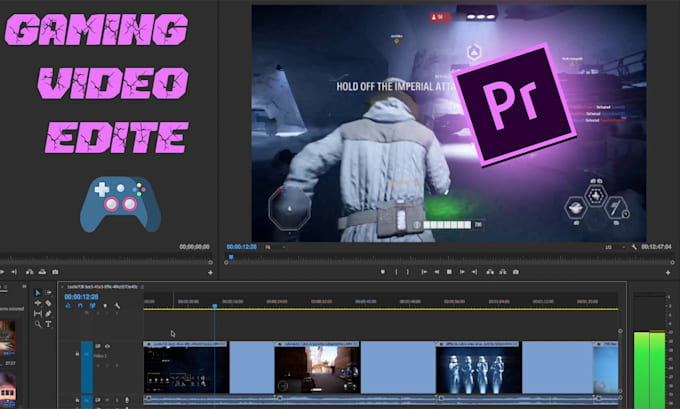
Task: Click the blue timeline playhead marker
Action: (x=215, y=306)
